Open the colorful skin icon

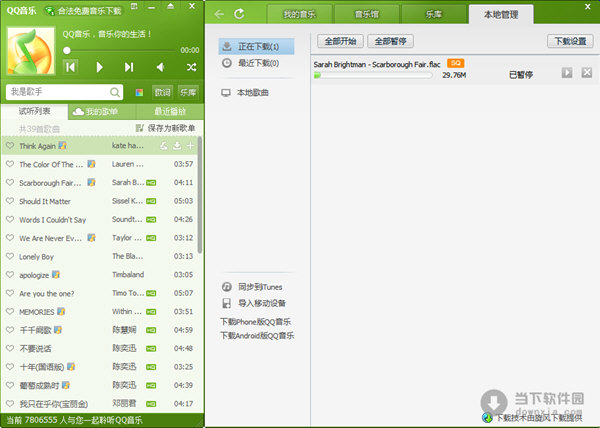coord(139,92)
